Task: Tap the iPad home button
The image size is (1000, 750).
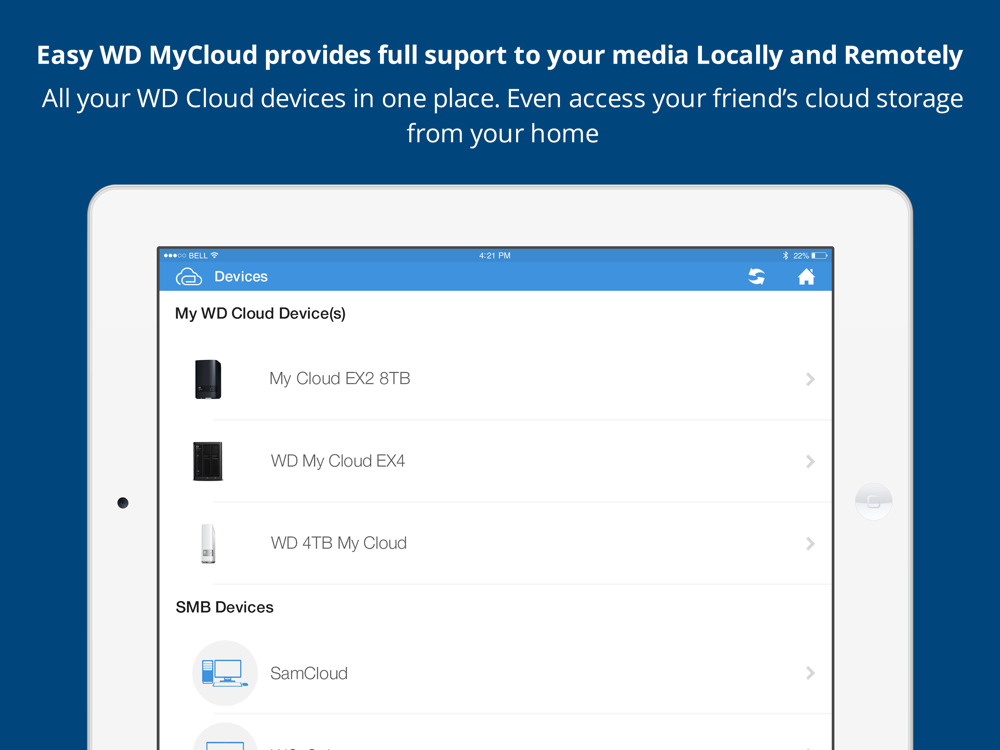Action: (x=874, y=501)
